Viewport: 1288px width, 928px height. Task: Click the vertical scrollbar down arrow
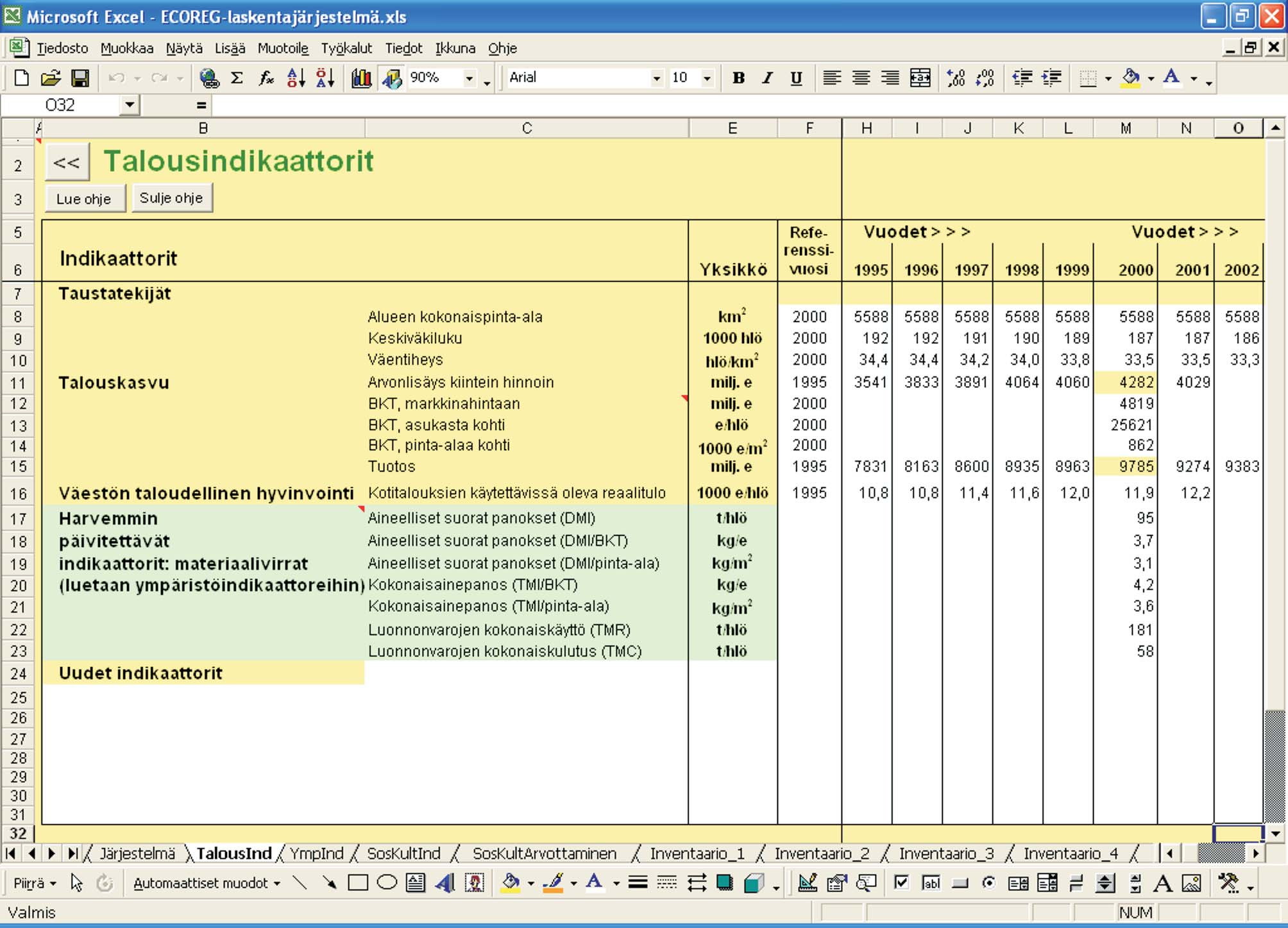point(1275,834)
